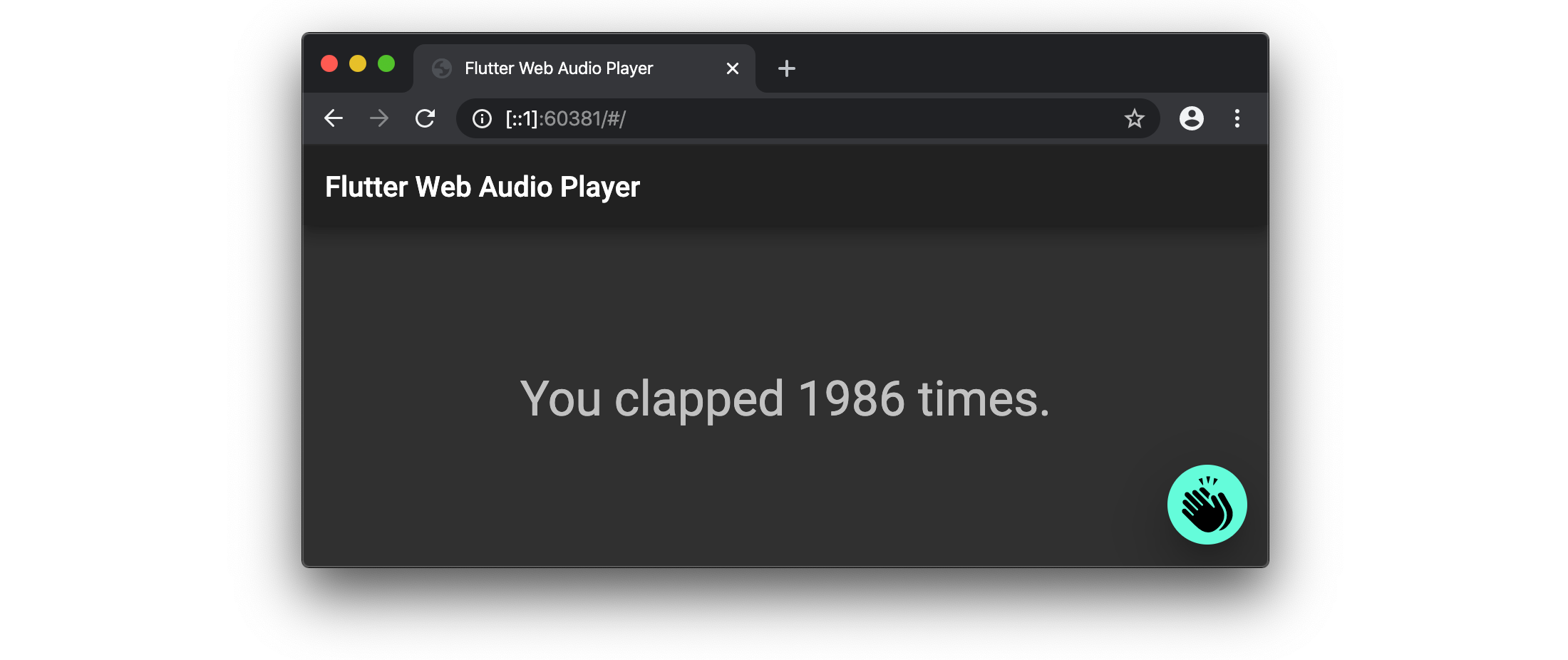Open the three-dot browser menu
The image size is (1568, 660).
pos(1237,118)
